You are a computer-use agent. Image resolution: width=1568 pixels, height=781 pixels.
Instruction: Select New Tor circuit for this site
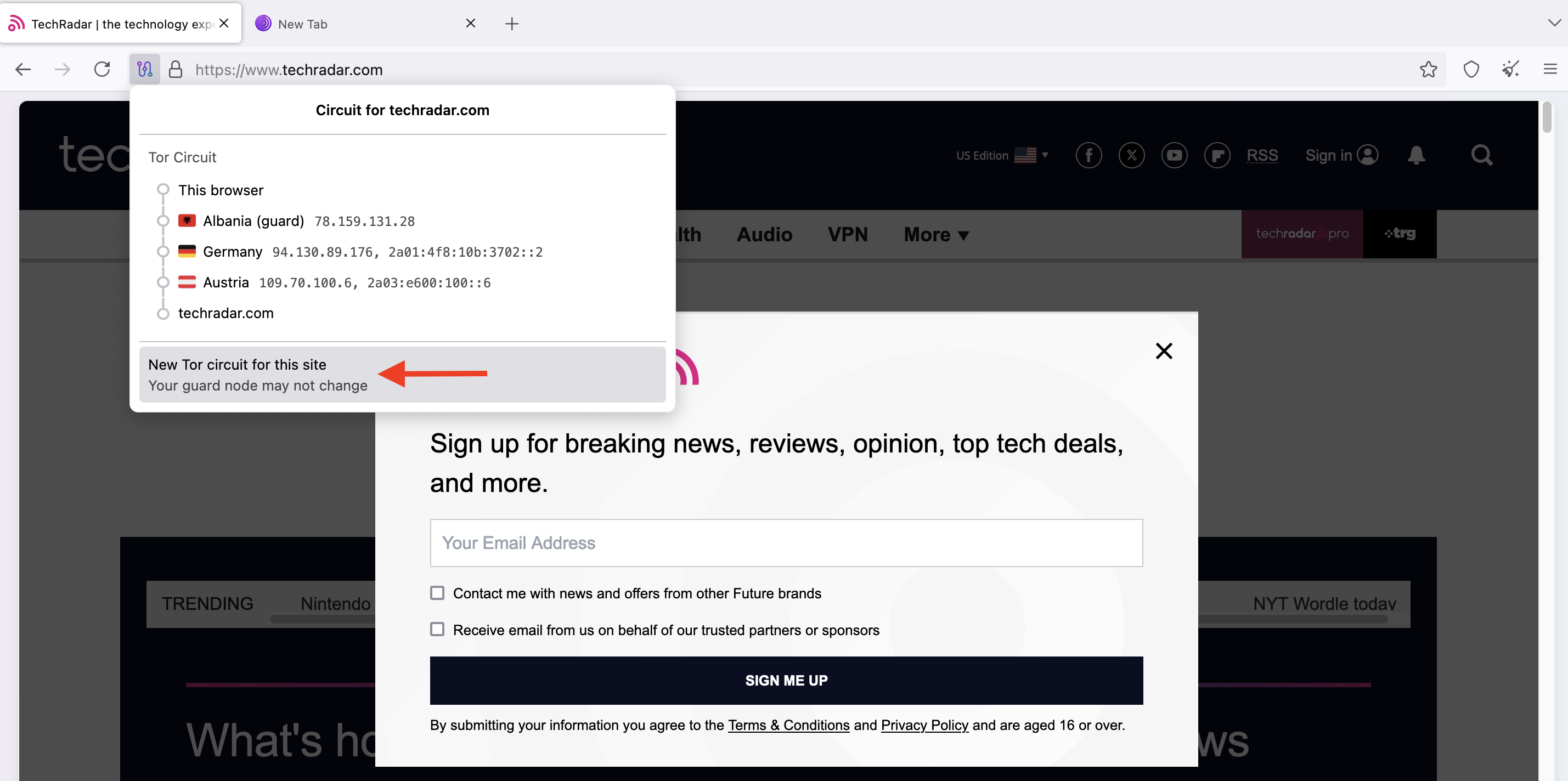tap(402, 375)
